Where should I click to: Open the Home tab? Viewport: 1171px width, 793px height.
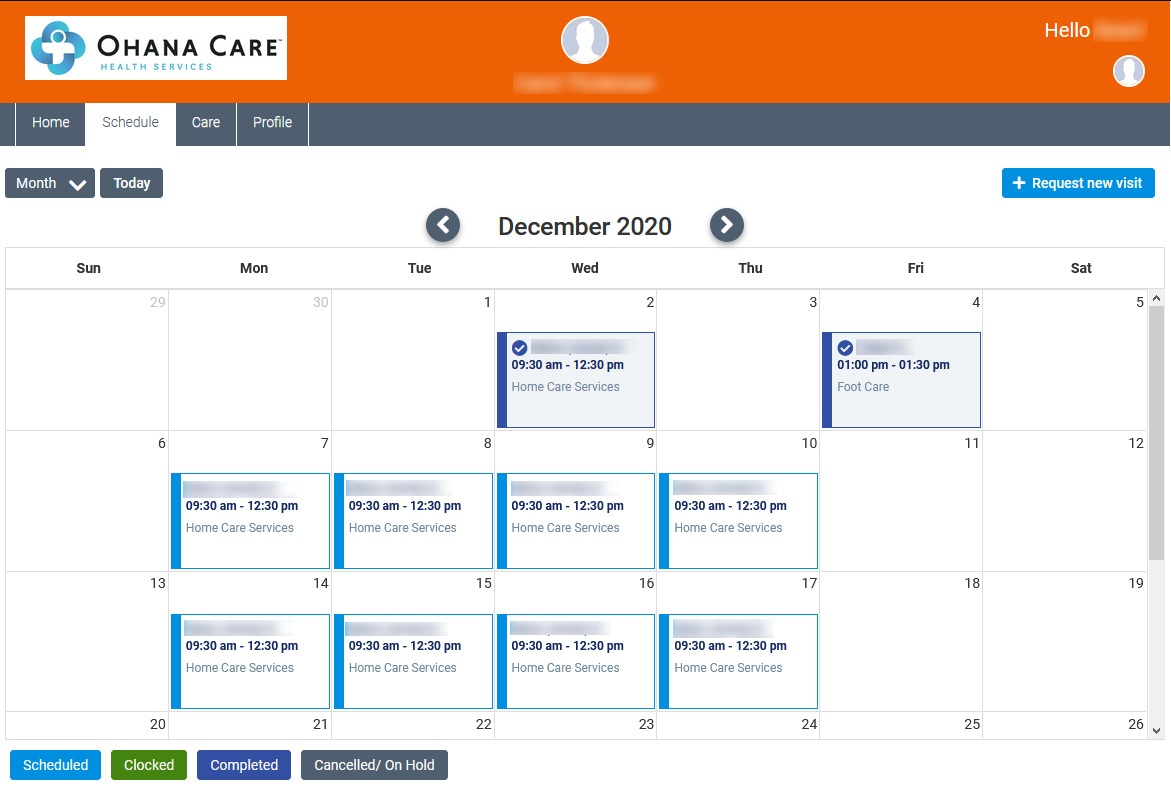tap(51, 123)
